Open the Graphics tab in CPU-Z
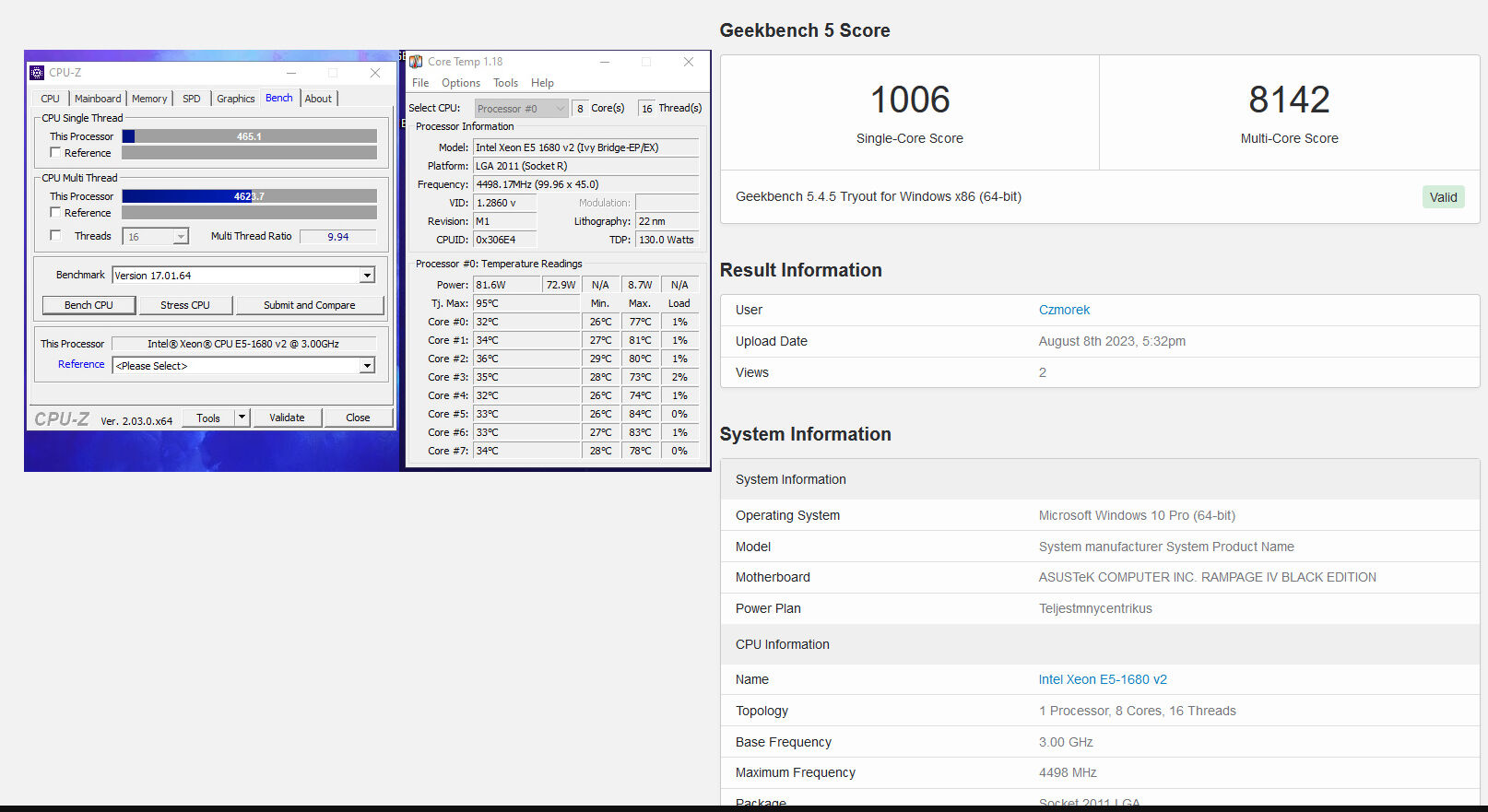This screenshot has width=1488, height=812. pos(236,99)
